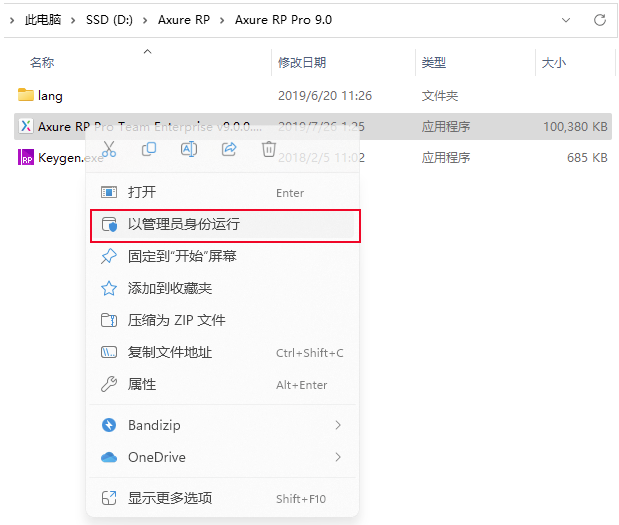The image size is (619, 525).
Task: Click the Axure RP Pro Team Enterprise file name
Action: [x=150, y=127]
